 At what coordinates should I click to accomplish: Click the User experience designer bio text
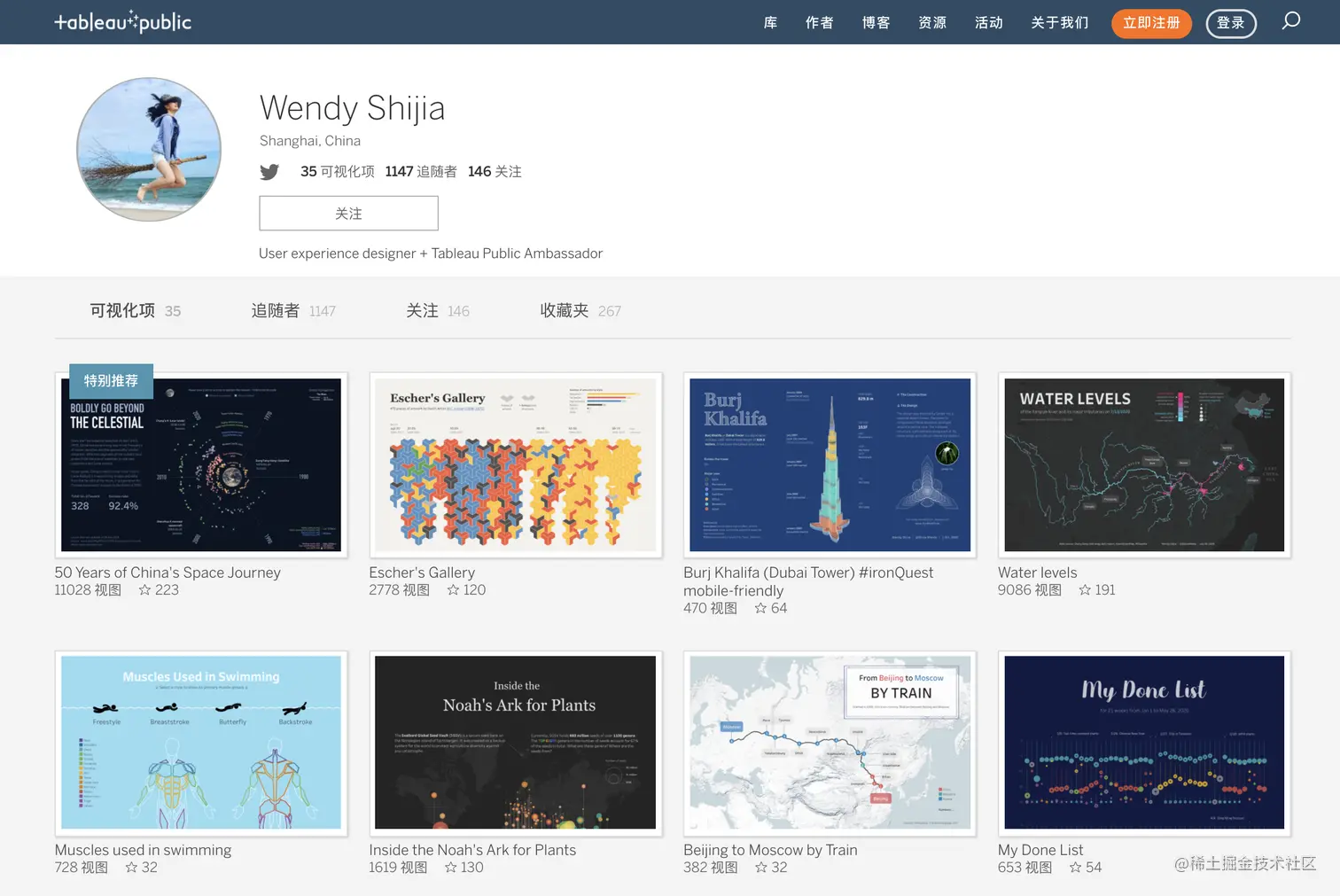click(x=431, y=253)
